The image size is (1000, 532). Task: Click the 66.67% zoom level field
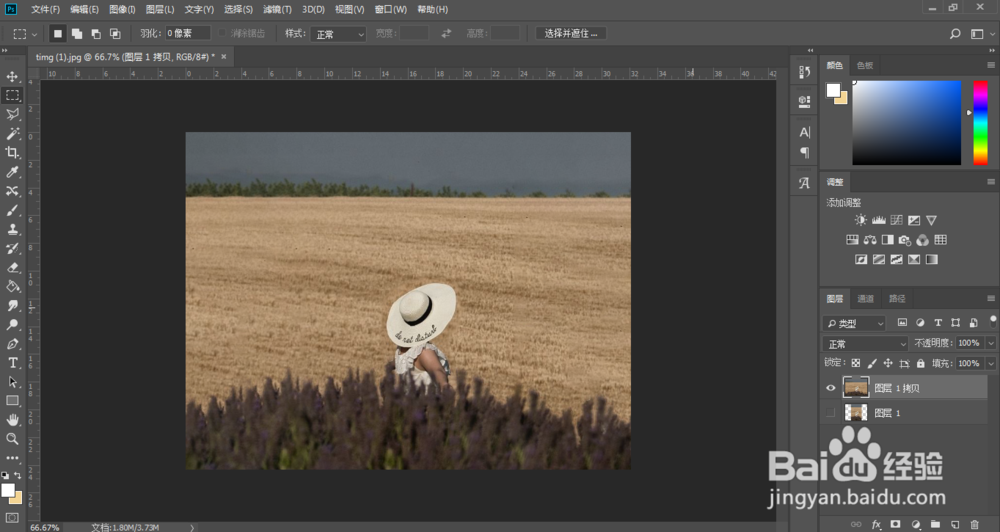click(x=45, y=528)
